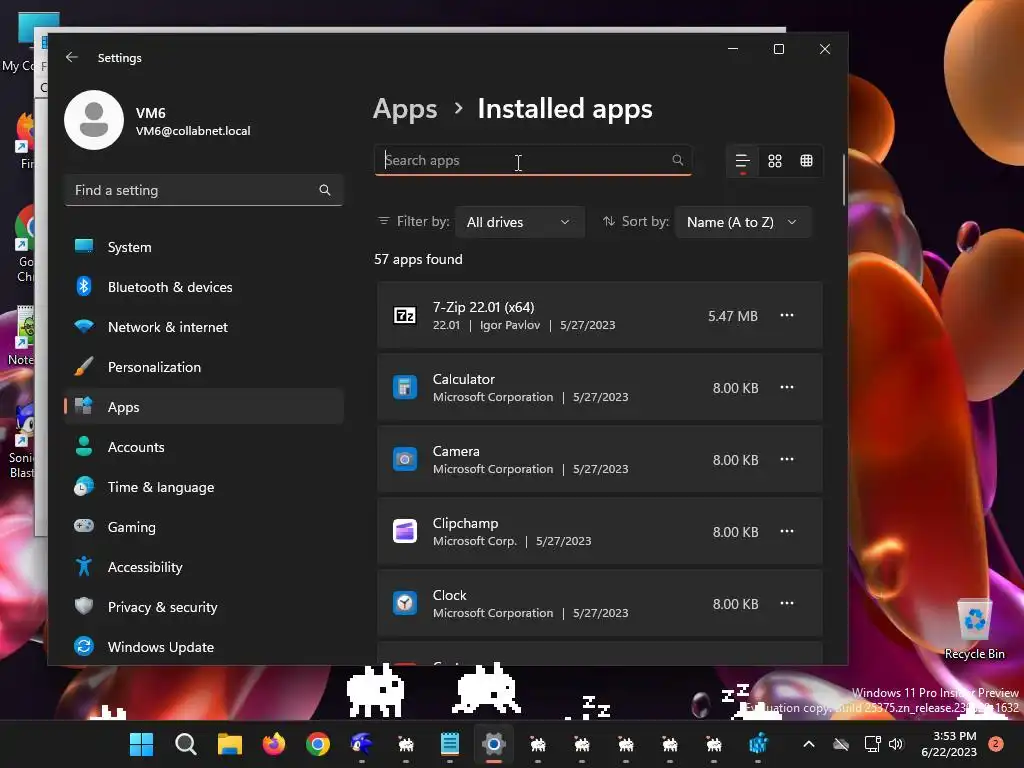
Task: Open the Sort by Name dropdown
Action: (743, 222)
